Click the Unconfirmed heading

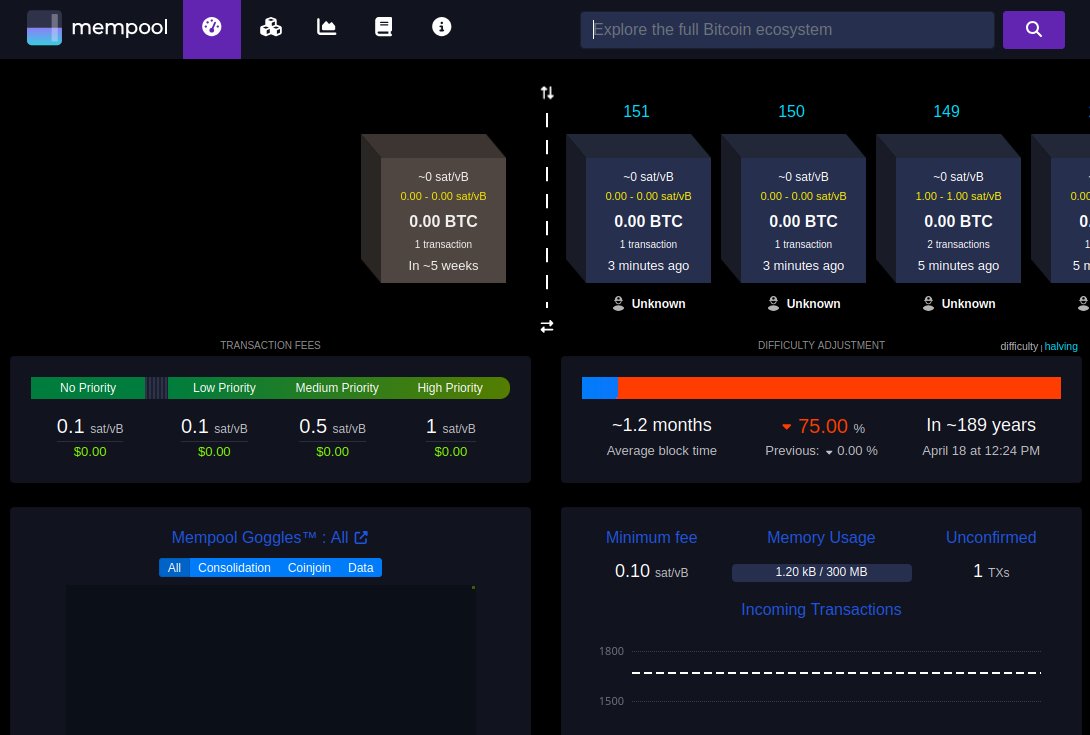(x=991, y=538)
